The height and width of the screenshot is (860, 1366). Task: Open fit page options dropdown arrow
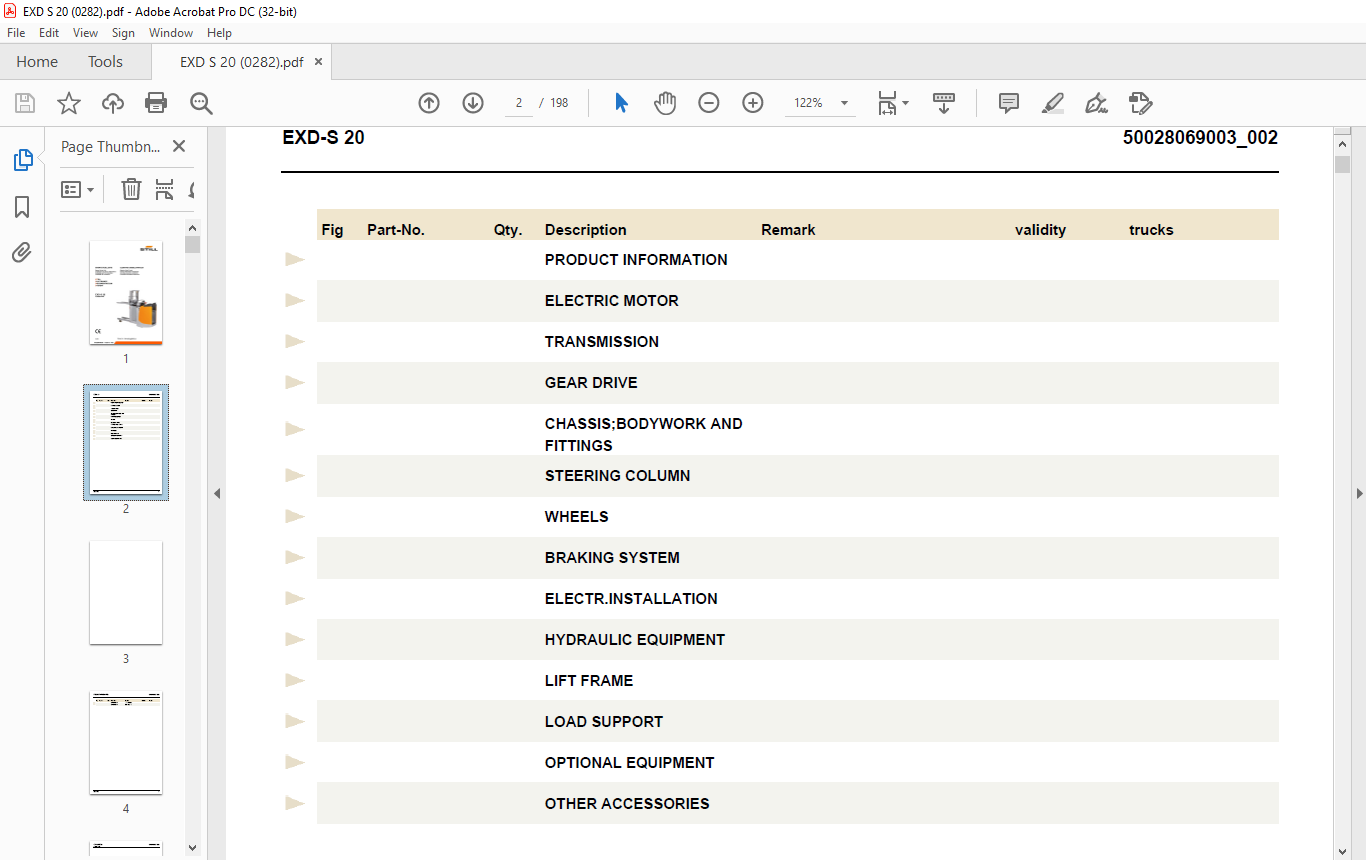click(905, 103)
